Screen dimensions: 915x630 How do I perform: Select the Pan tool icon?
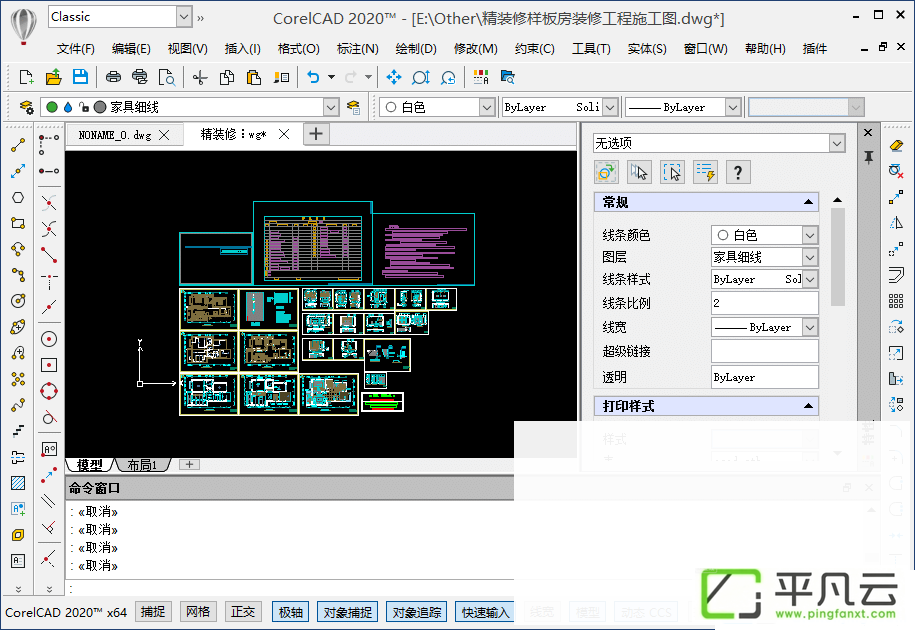click(394, 77)
